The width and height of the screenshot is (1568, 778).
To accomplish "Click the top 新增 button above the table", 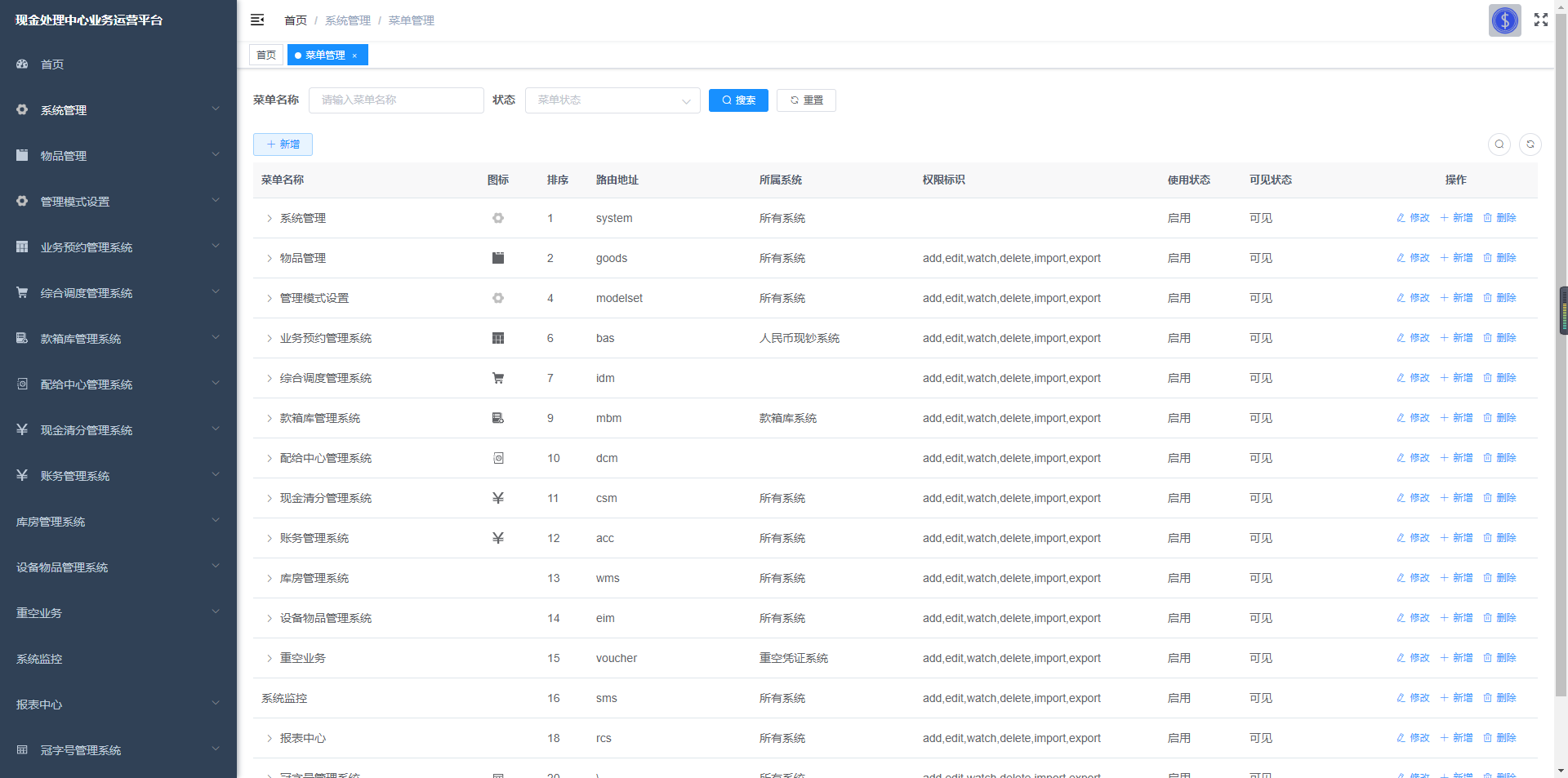I will point(283,144).
